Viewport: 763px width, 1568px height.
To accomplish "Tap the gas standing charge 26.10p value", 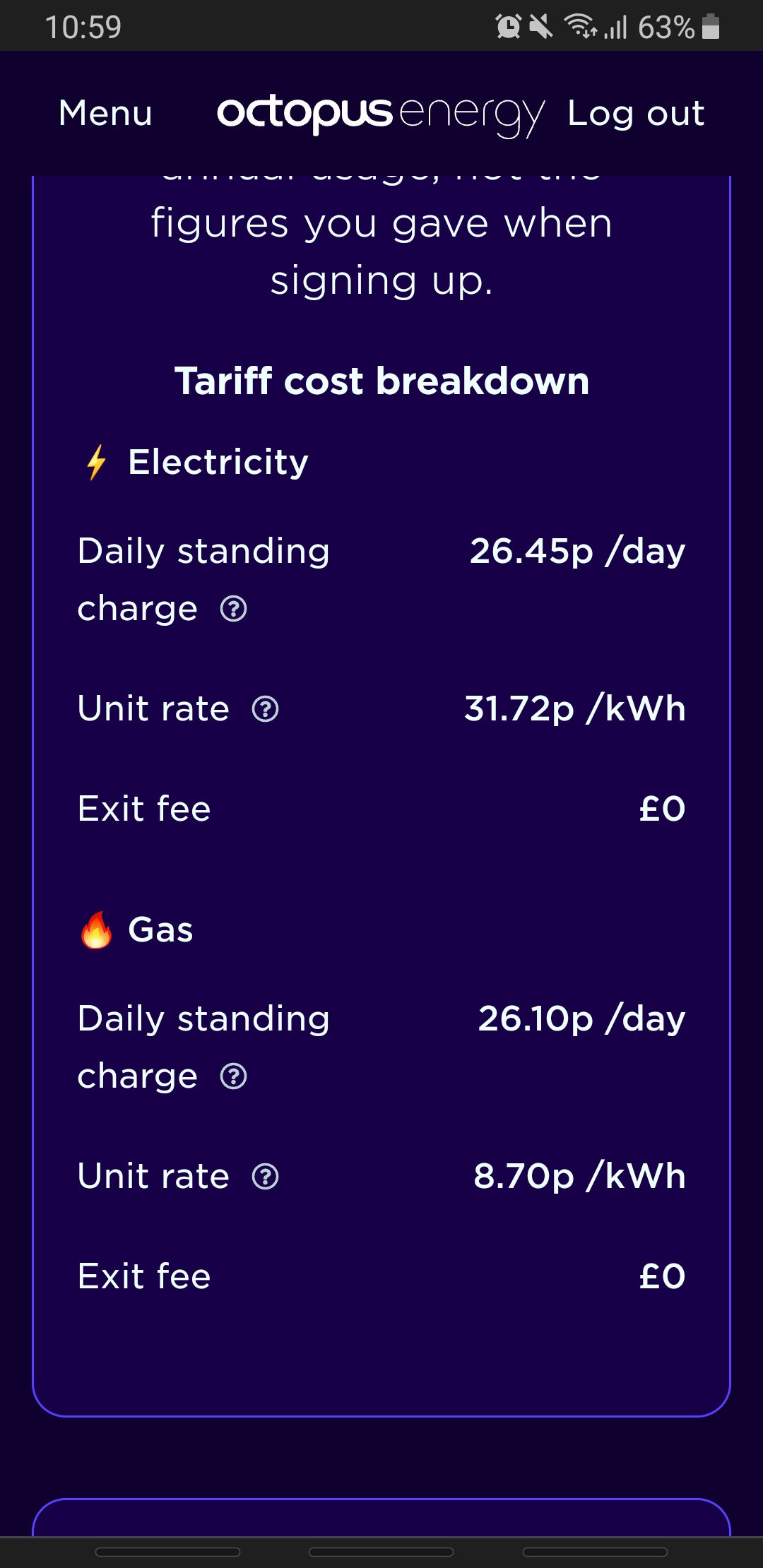I will [x=581, y=1019].
